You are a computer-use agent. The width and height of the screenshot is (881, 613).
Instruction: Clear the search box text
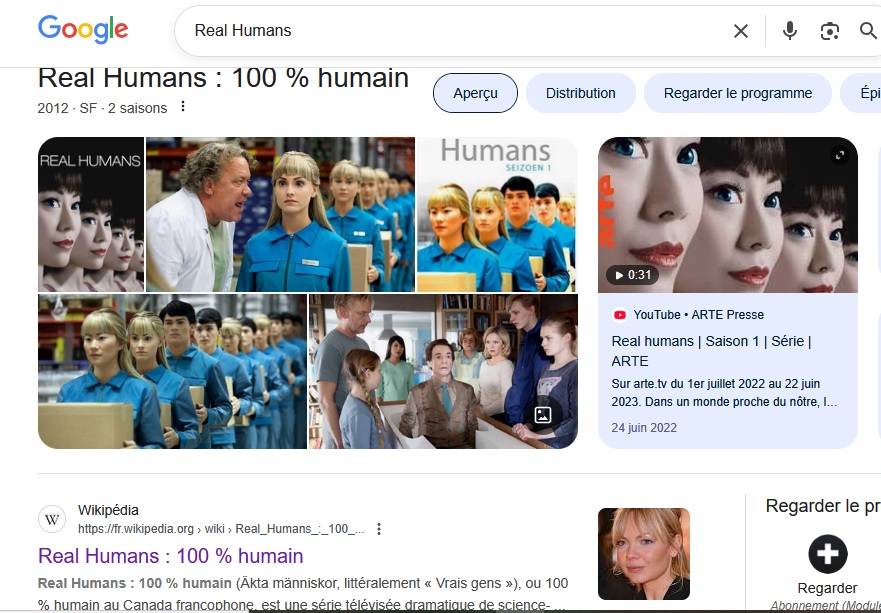point(740,31)
